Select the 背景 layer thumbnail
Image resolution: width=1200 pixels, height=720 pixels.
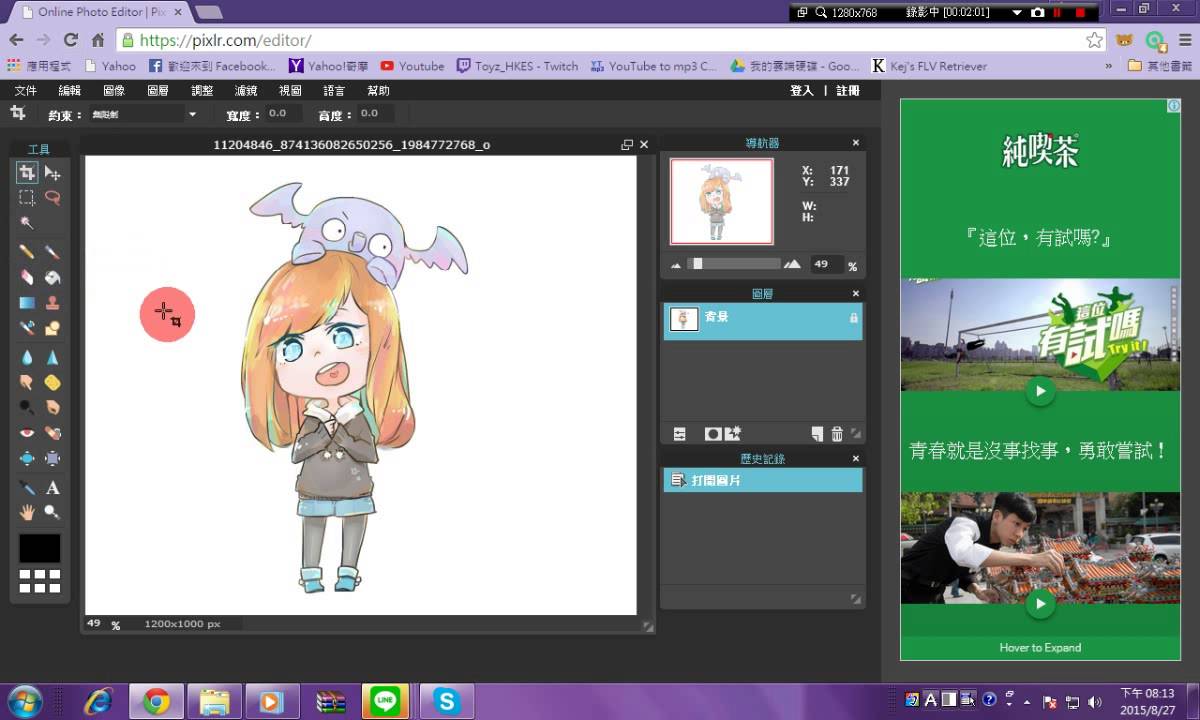tap(684, 319)
